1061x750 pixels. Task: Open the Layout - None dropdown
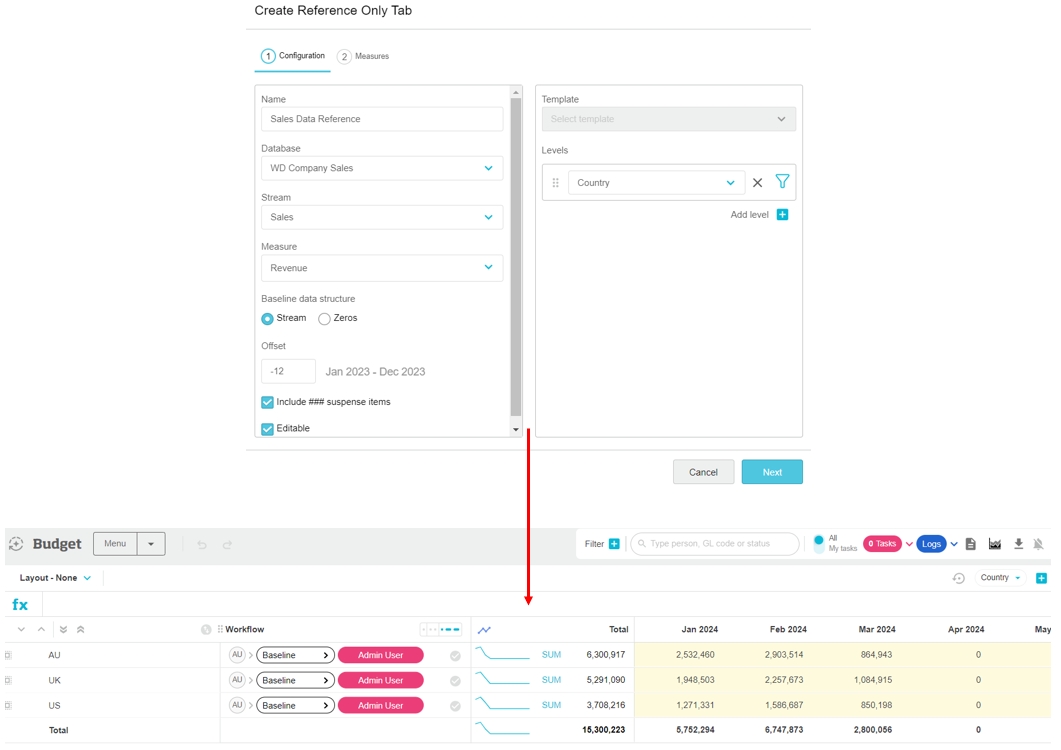point(56,578)
